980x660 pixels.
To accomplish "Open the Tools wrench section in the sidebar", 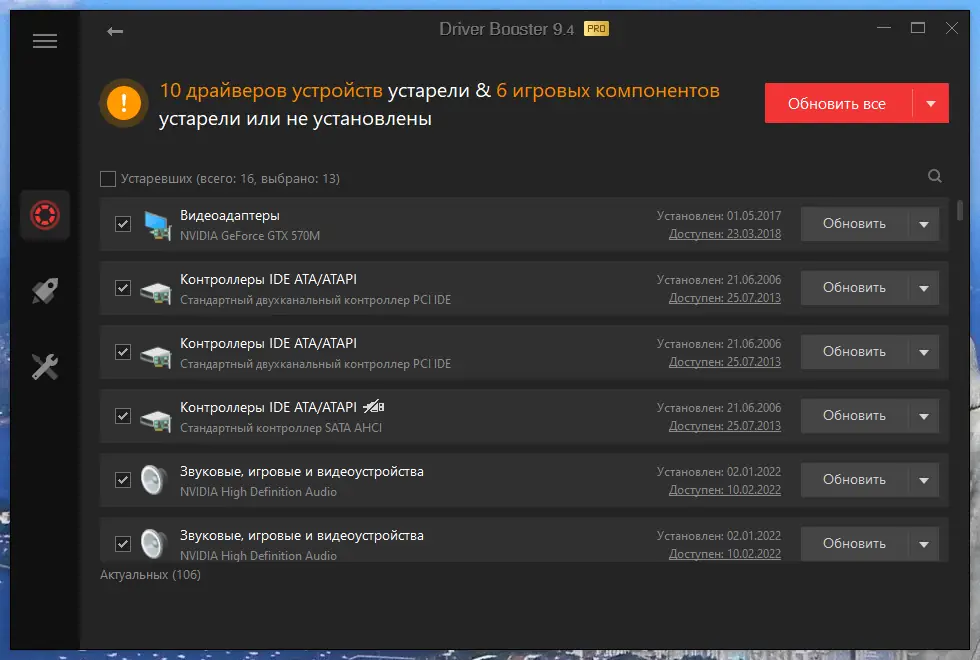I will coord(45,367).
